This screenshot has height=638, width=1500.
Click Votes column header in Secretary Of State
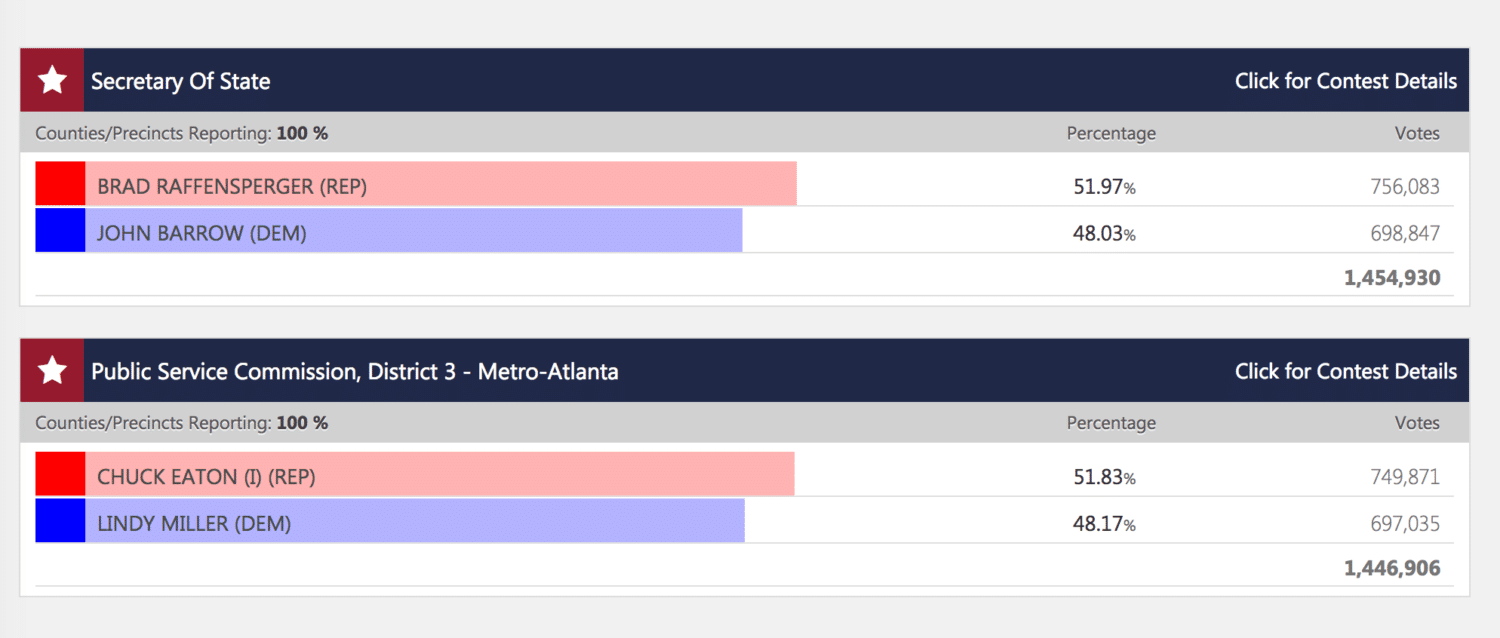click(1417, 133)
